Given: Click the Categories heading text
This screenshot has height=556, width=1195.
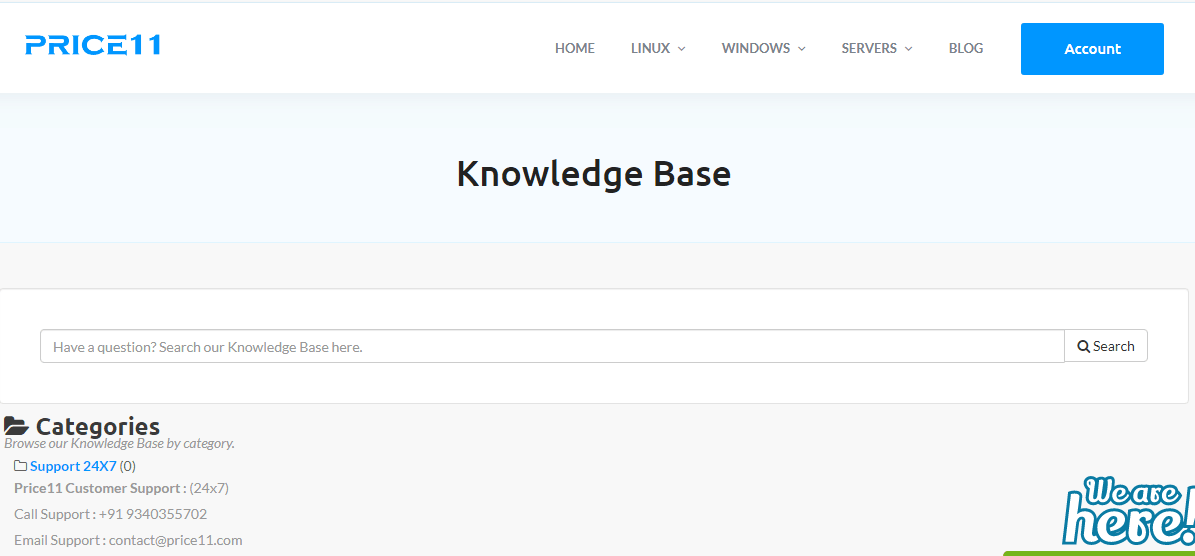Looking at the screenshot, I should click(98, 427).
